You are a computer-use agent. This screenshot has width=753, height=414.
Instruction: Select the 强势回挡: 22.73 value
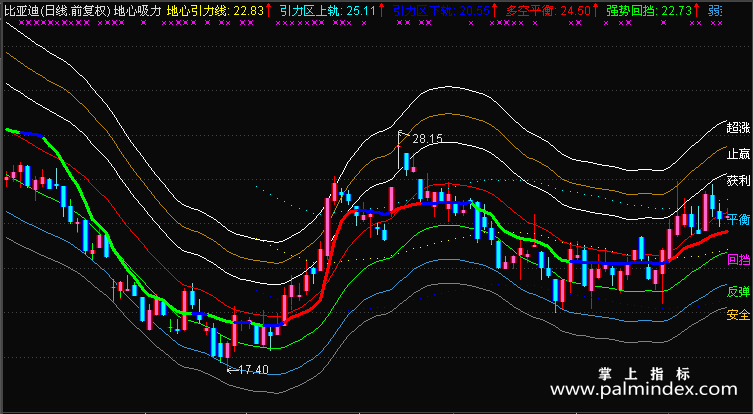(x=648, y=10)
